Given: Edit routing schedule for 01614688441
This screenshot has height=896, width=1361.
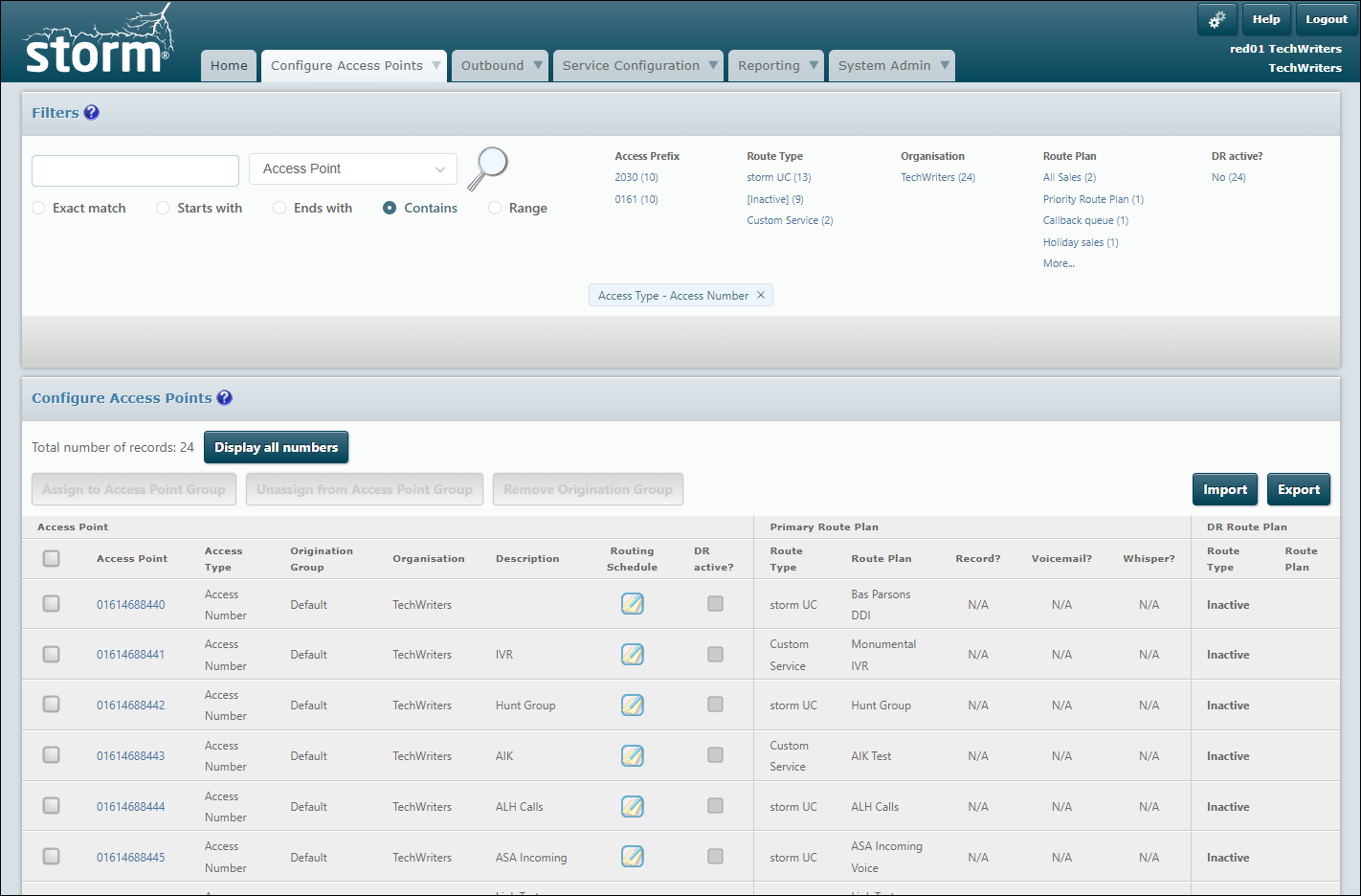Looking at the screenshot, I should pyautogui.click(x=633, y=655).
